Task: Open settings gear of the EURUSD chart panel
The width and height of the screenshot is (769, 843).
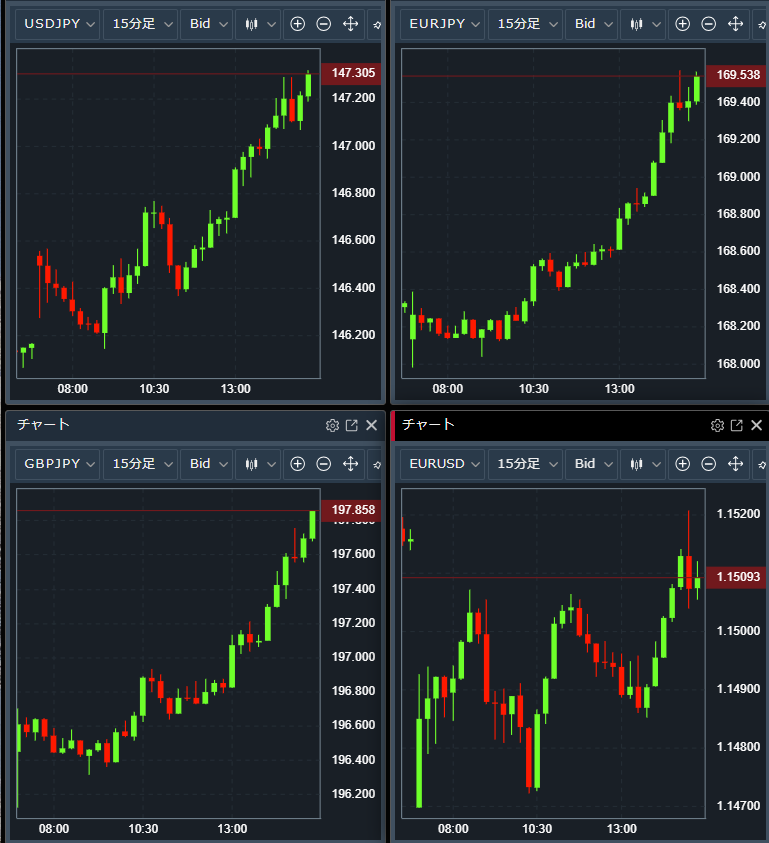Action: (x=717, y=426)
